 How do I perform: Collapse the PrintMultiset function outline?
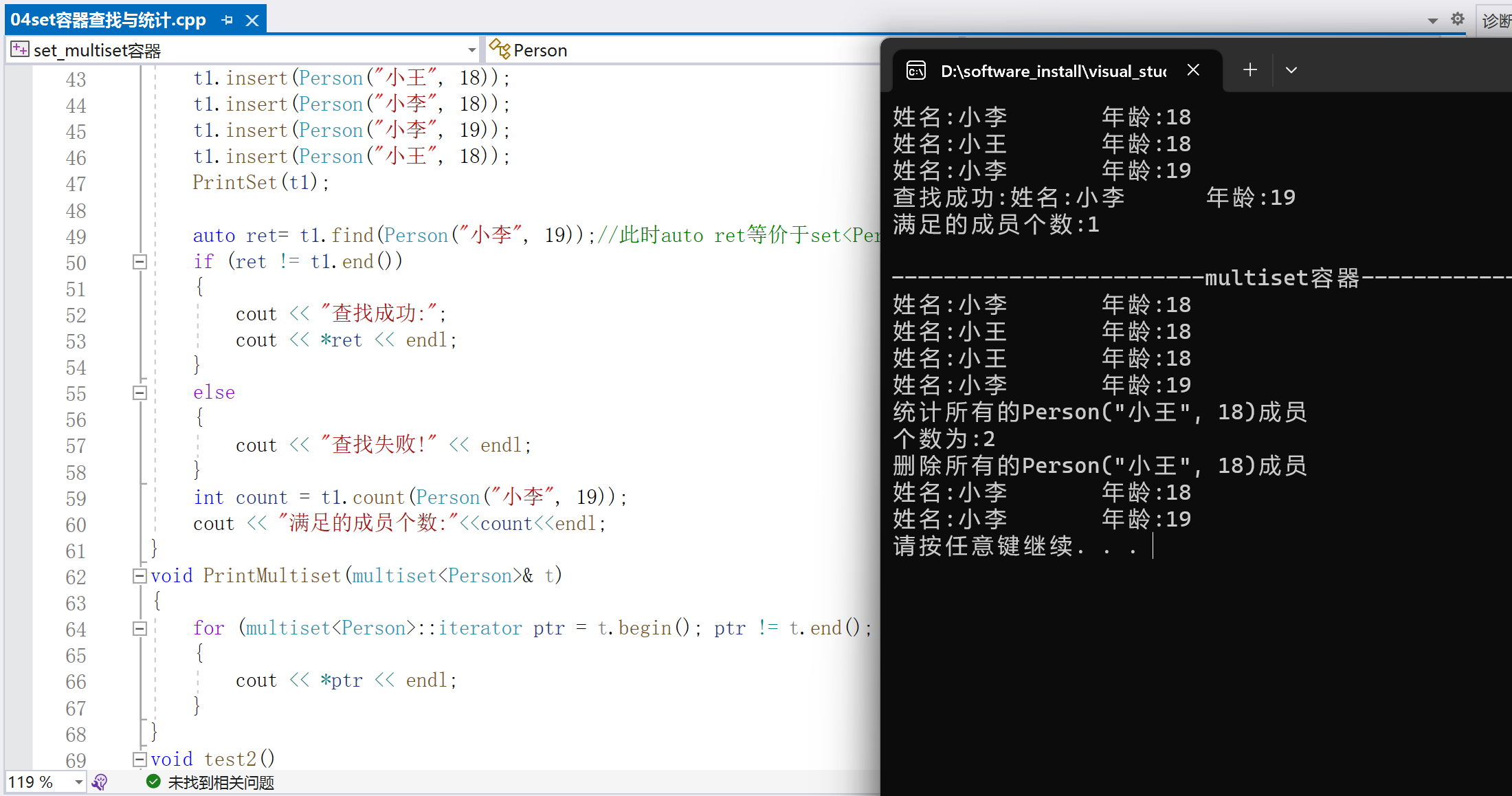[x=140, y=576]
